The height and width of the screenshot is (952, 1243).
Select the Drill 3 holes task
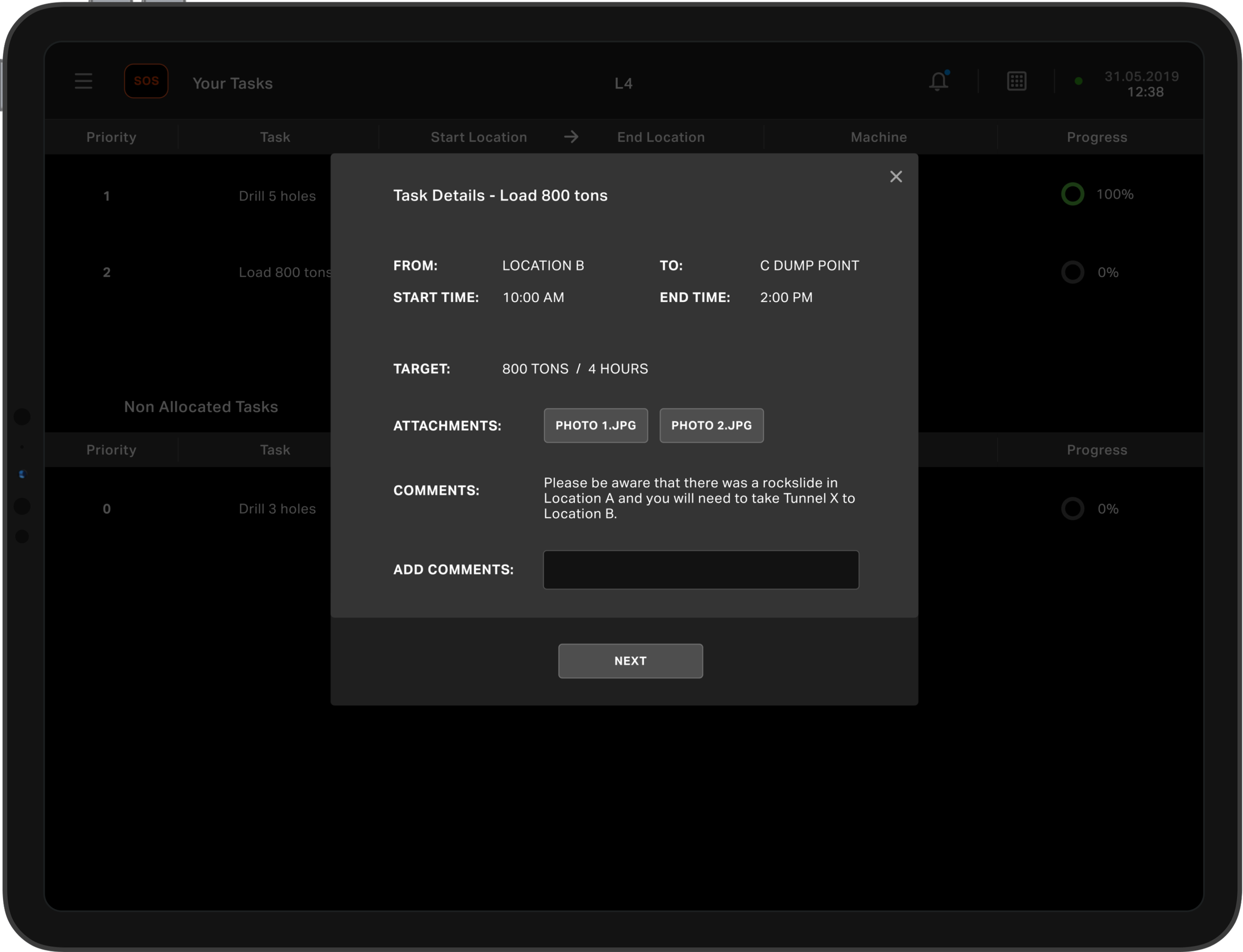pos(276,509)
